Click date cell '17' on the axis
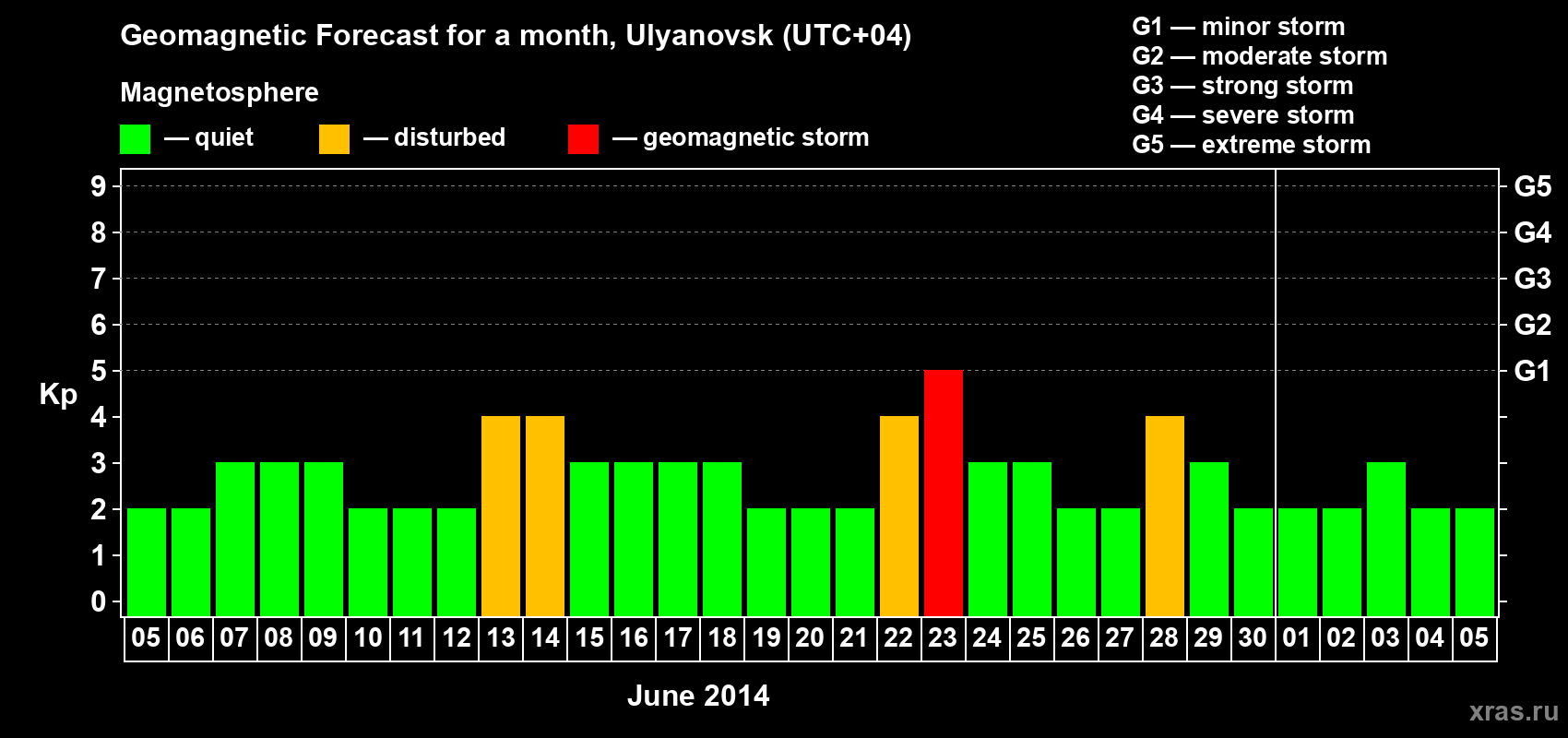The image size is (1568, 738). point(678,638)
